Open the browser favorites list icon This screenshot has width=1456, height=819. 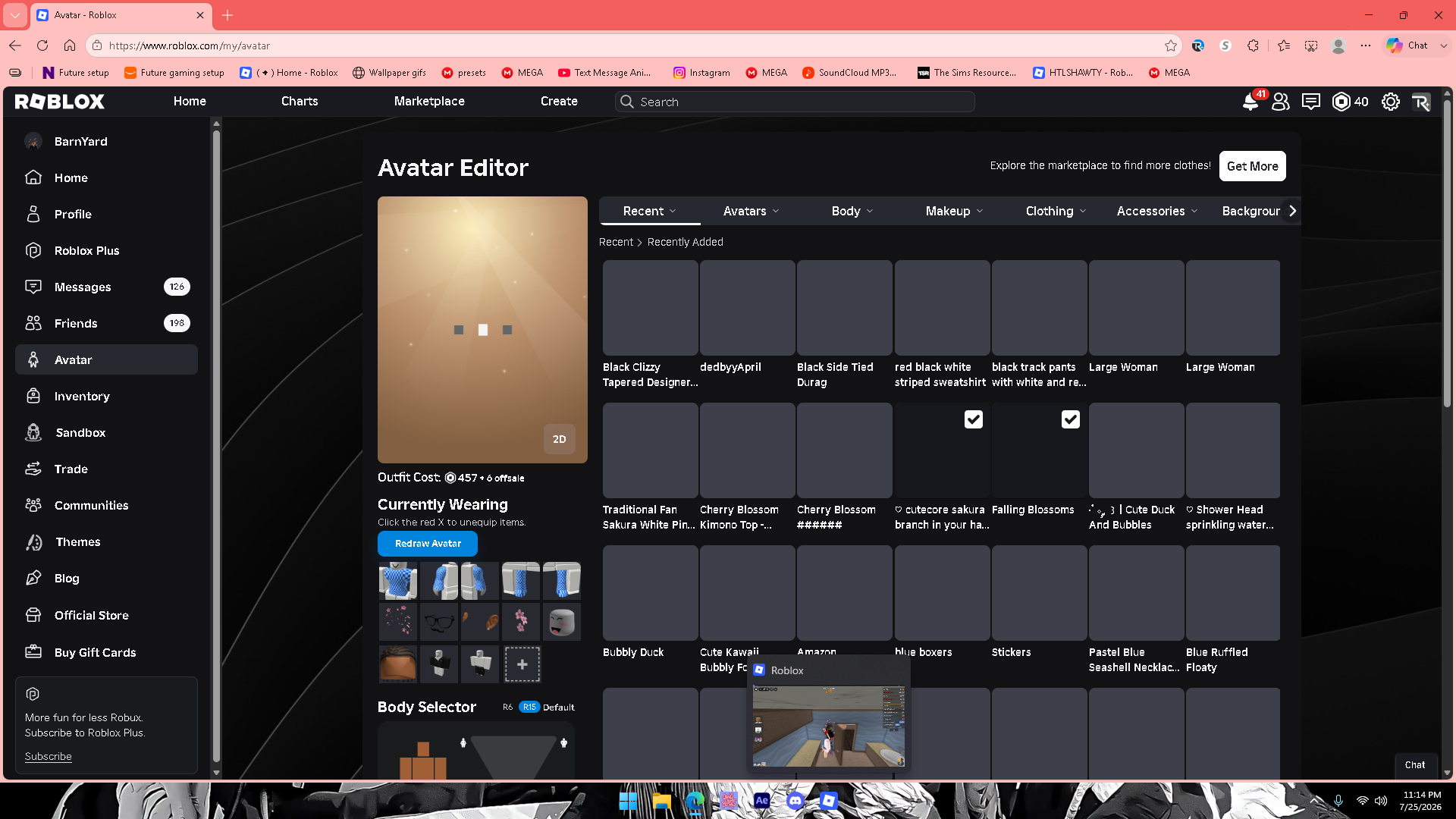point(1283,45)
